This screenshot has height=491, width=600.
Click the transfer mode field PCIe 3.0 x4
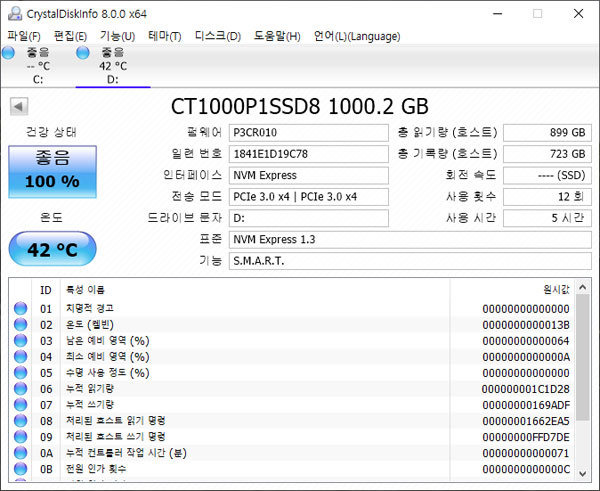click(309, 197)
